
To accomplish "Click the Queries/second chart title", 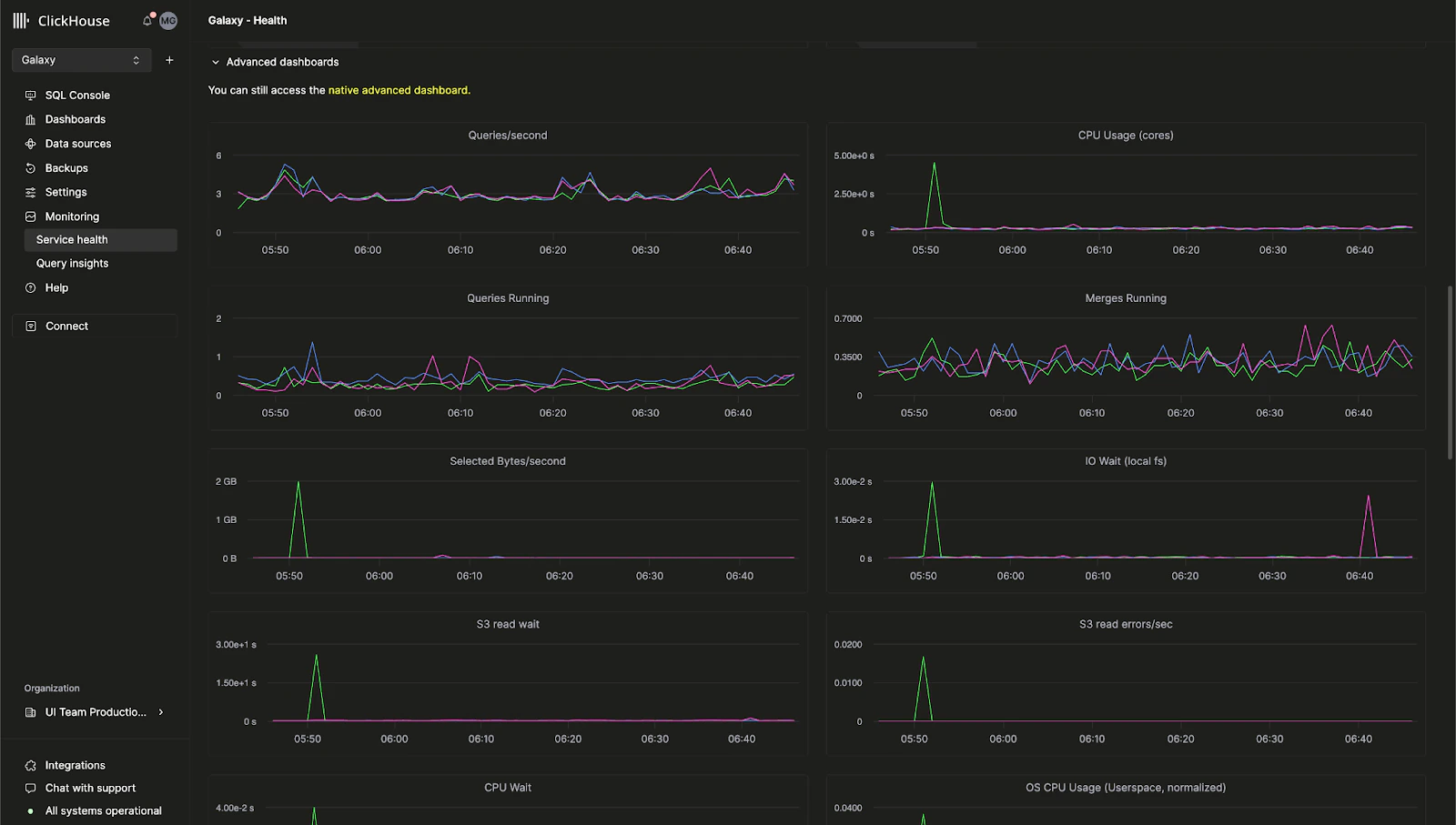I will click(x=508, y=136).
